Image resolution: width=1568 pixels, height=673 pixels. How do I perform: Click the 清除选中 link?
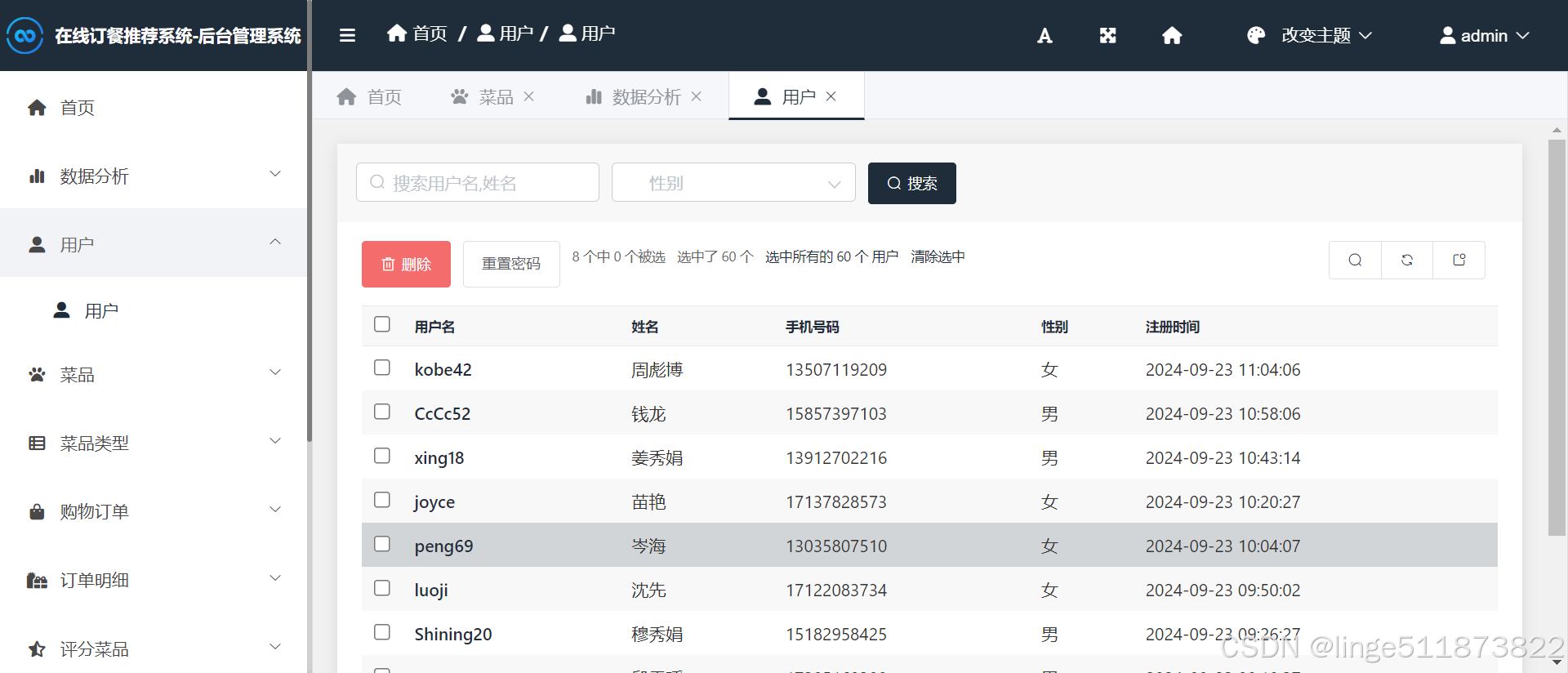tap(938, 256)
